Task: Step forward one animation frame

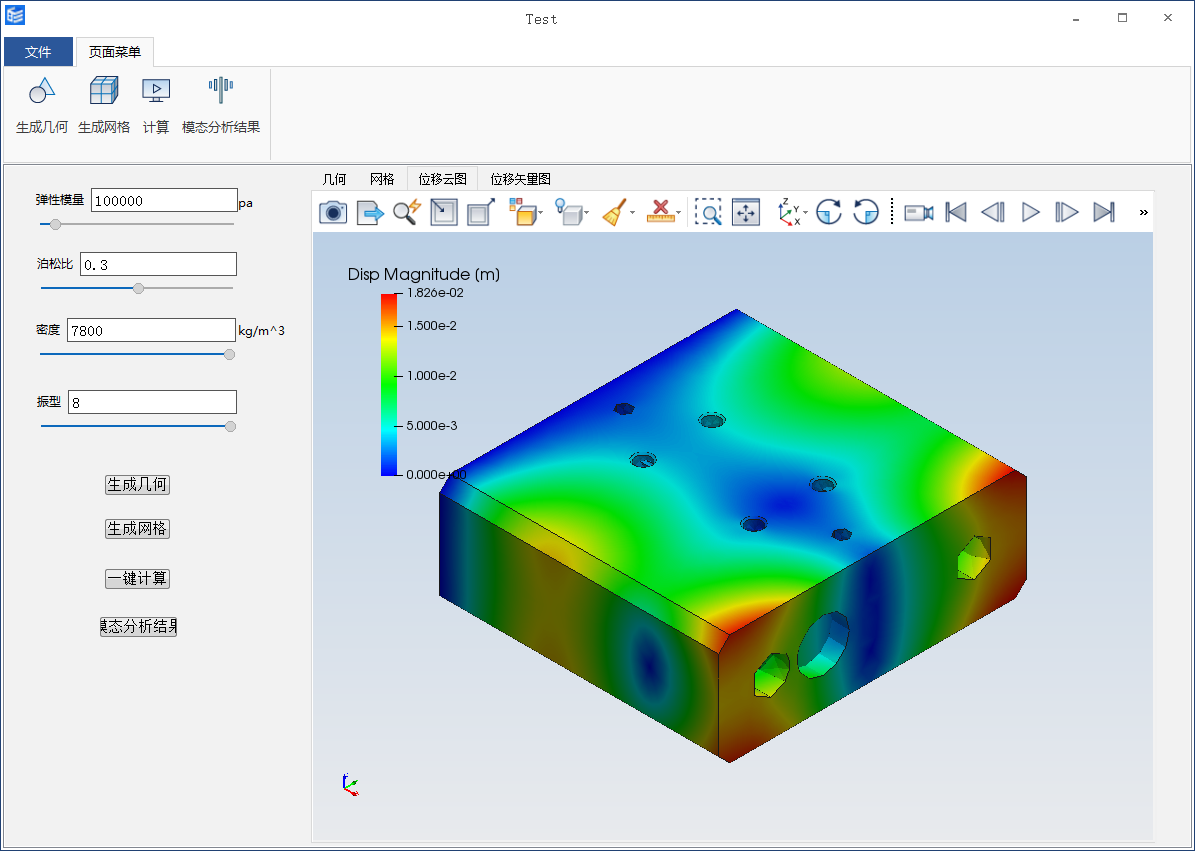Action: click(1066, 212)
